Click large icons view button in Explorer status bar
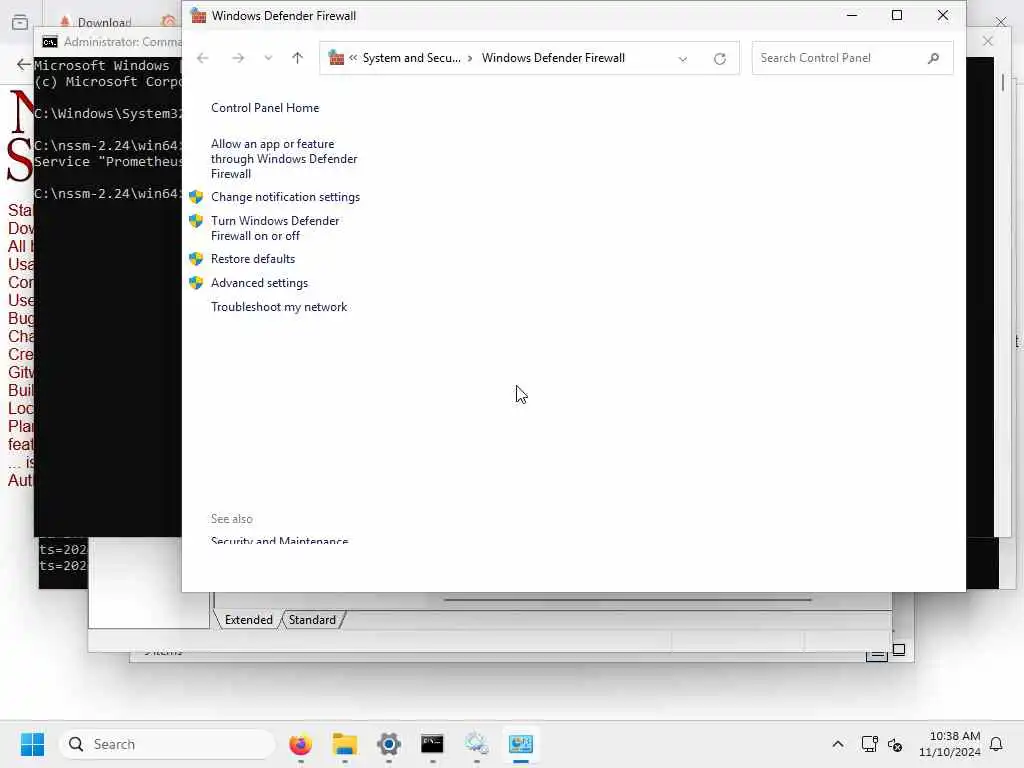The width and height of the screenshot is (1024, 768). point(899,650)
